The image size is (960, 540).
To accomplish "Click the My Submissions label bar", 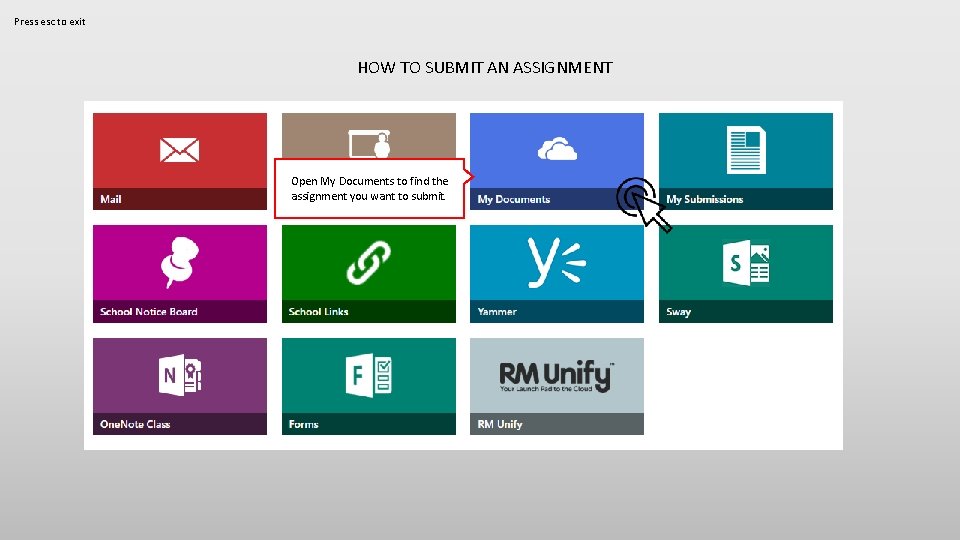I will [746, 199].
